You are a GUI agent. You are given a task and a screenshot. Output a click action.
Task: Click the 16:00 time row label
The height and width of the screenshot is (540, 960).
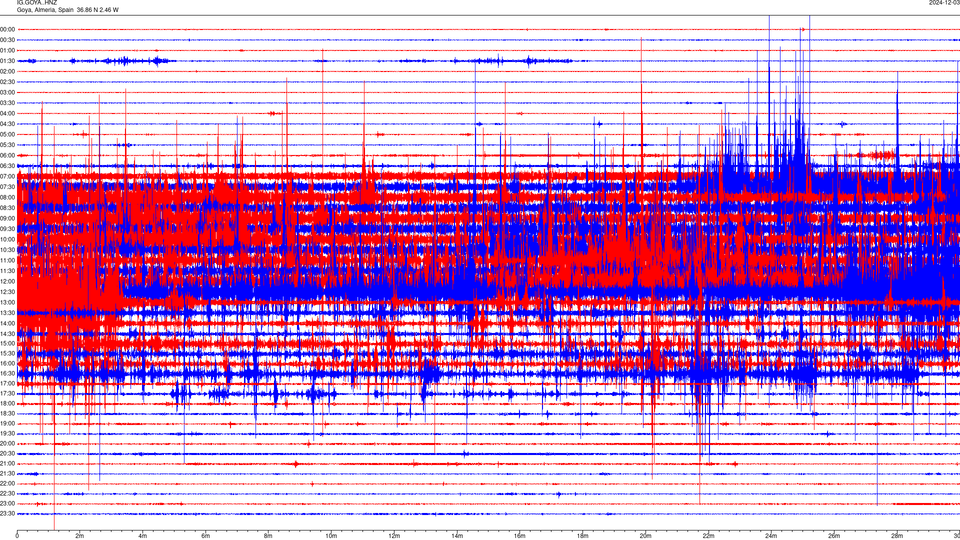pyautogui.click(x=8, y=363)
